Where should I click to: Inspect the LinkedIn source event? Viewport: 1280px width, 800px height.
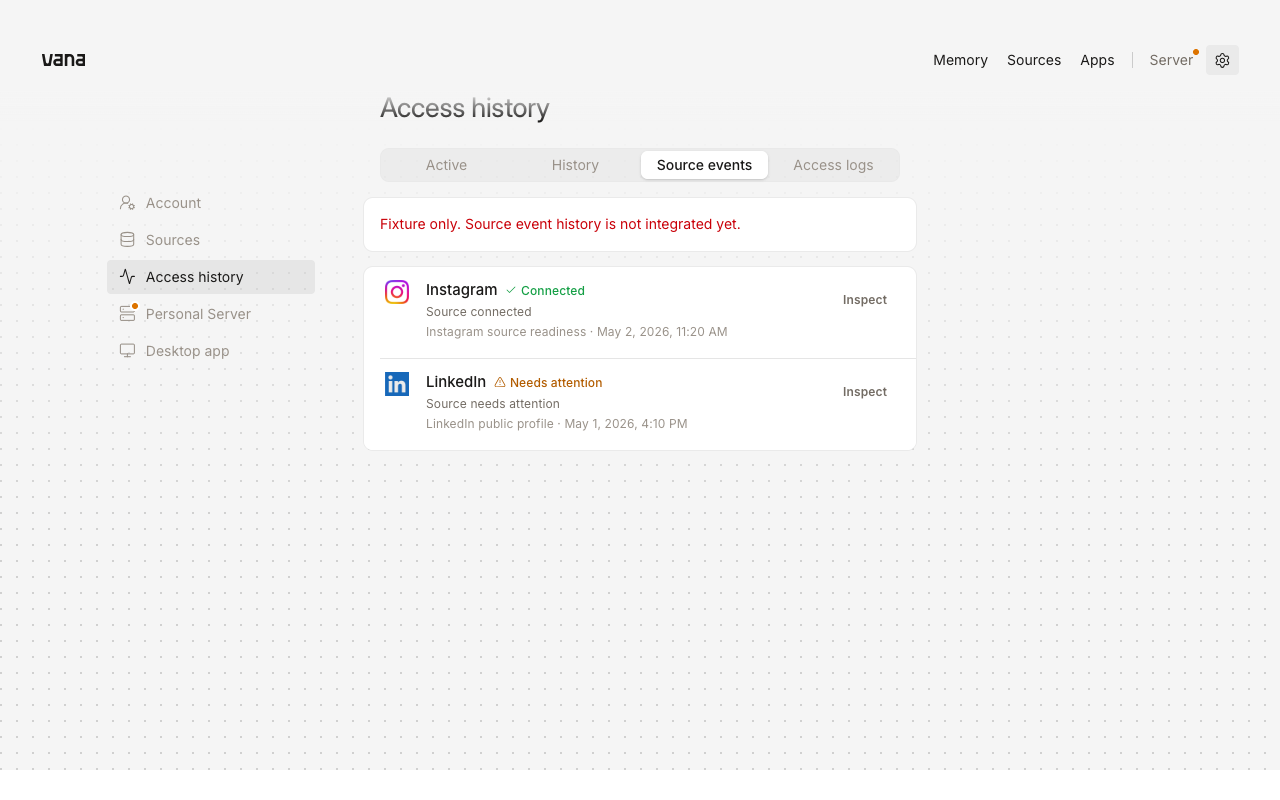[865, 392]
